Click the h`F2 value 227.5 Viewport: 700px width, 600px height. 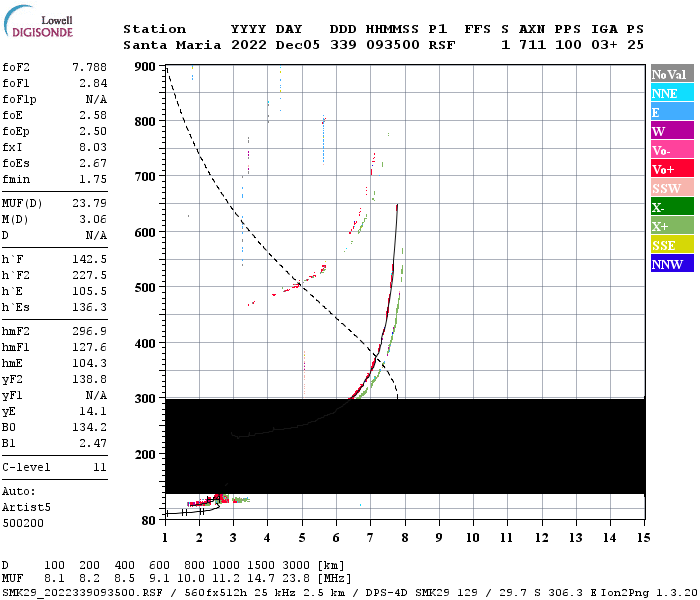tap(89, 275)
